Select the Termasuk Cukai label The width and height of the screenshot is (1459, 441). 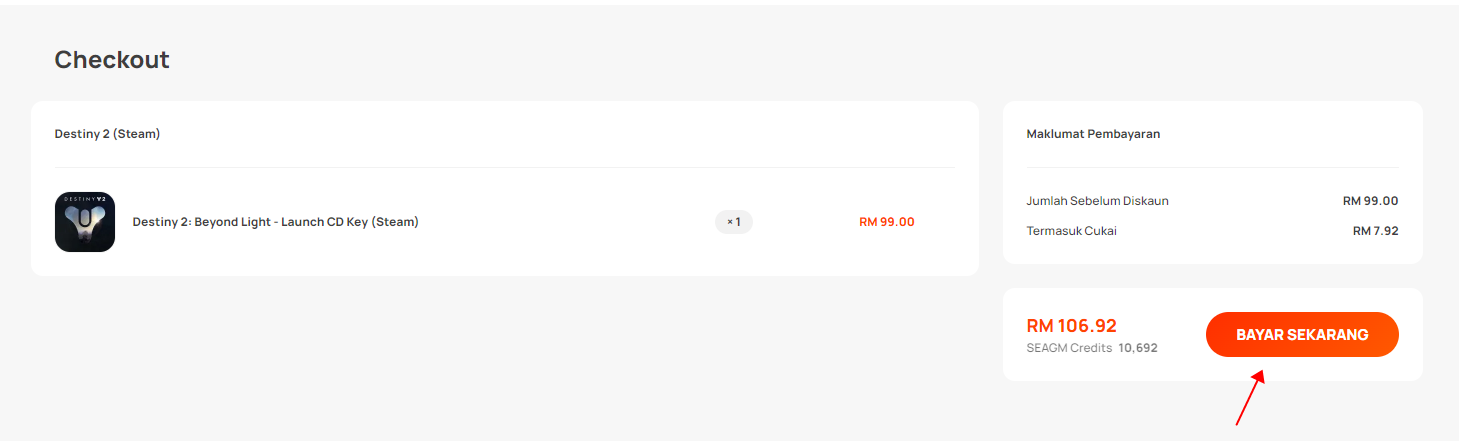(1072, 231)
